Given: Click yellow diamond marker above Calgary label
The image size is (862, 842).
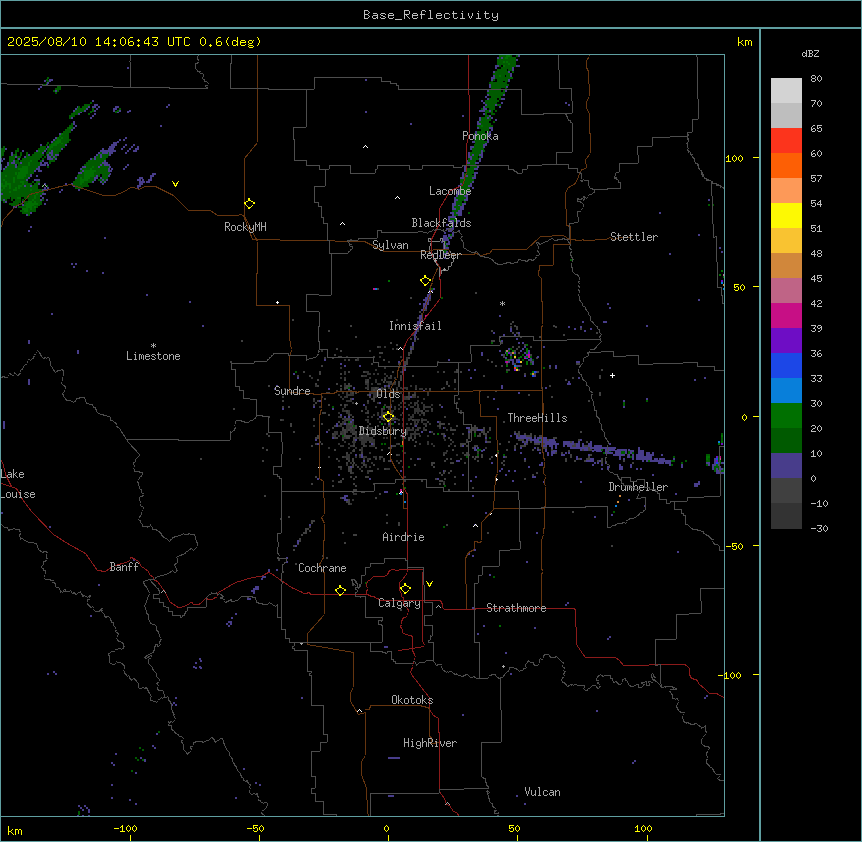Looking at the screenshot, I should pos(405,589).
